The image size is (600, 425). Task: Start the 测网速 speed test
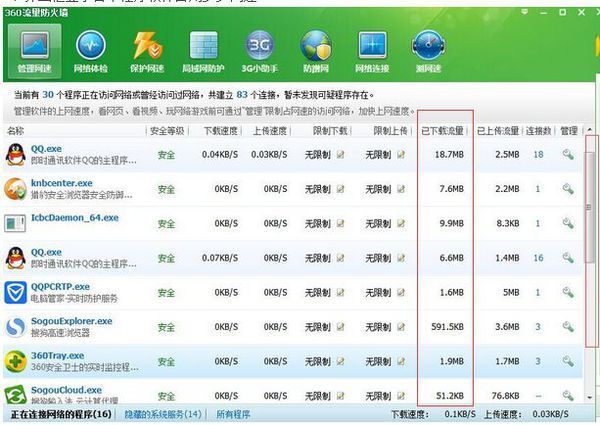[x=428, y=51]
